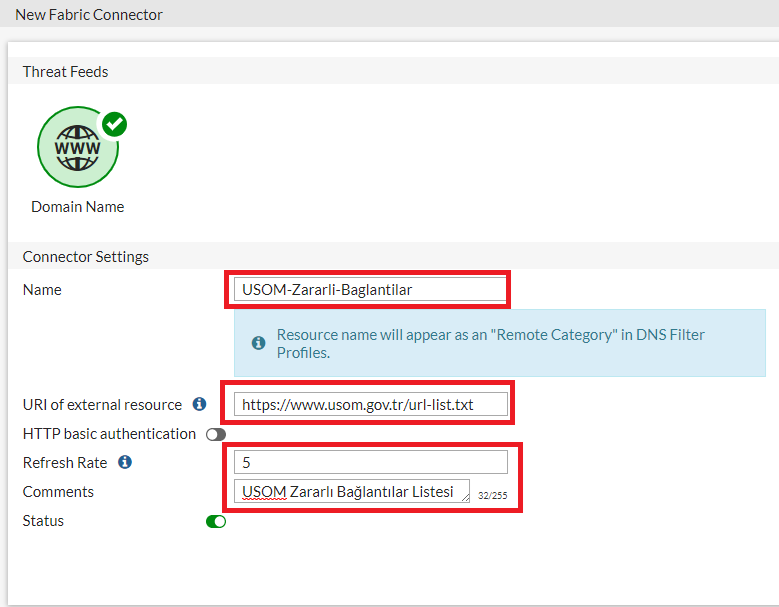
Task: Click the Status label
Action: [x=43, y=521]
